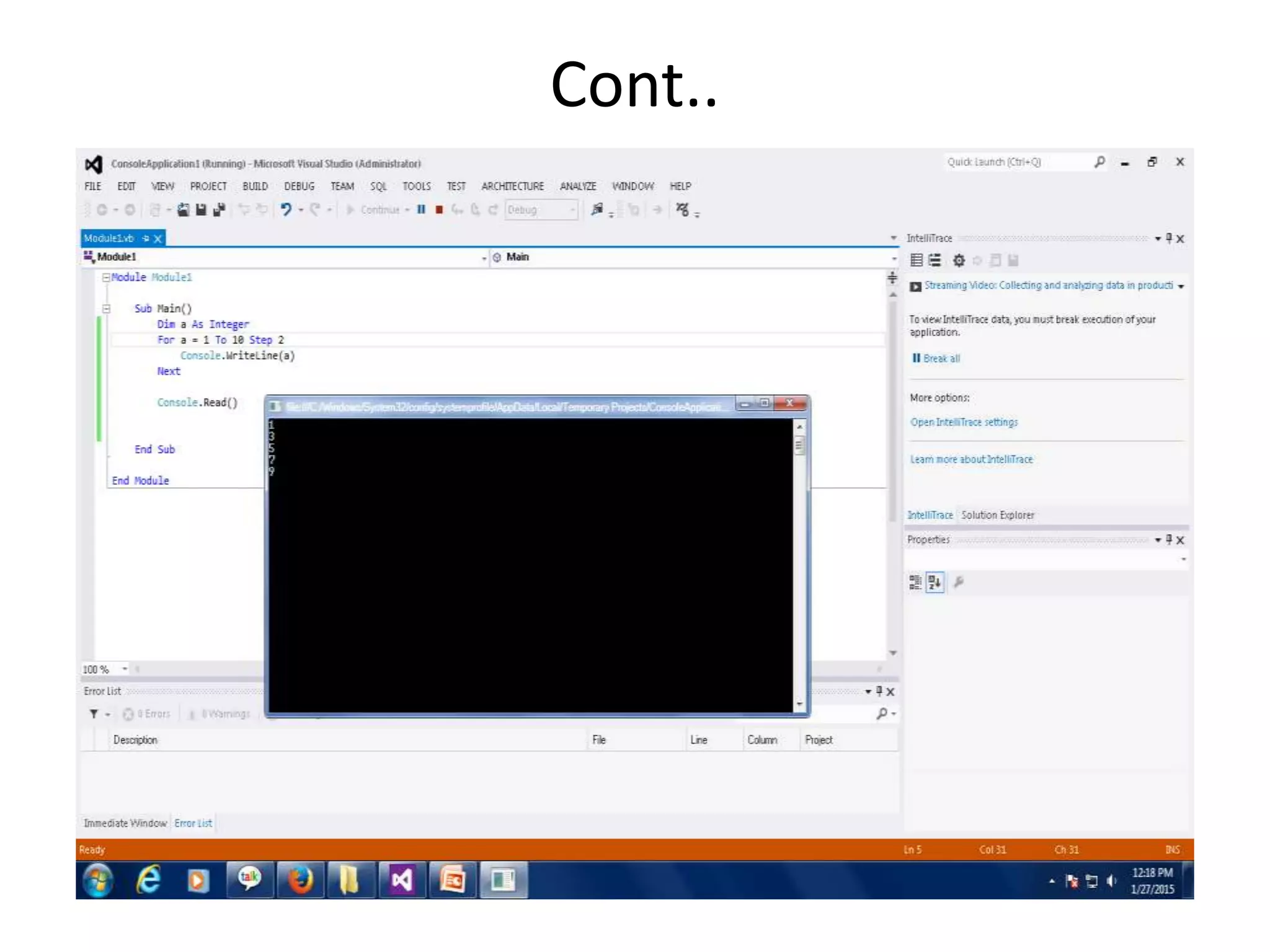Open the DEBUG menu
This screenshot has width=1270, height=952.
[x=299, y=186]
